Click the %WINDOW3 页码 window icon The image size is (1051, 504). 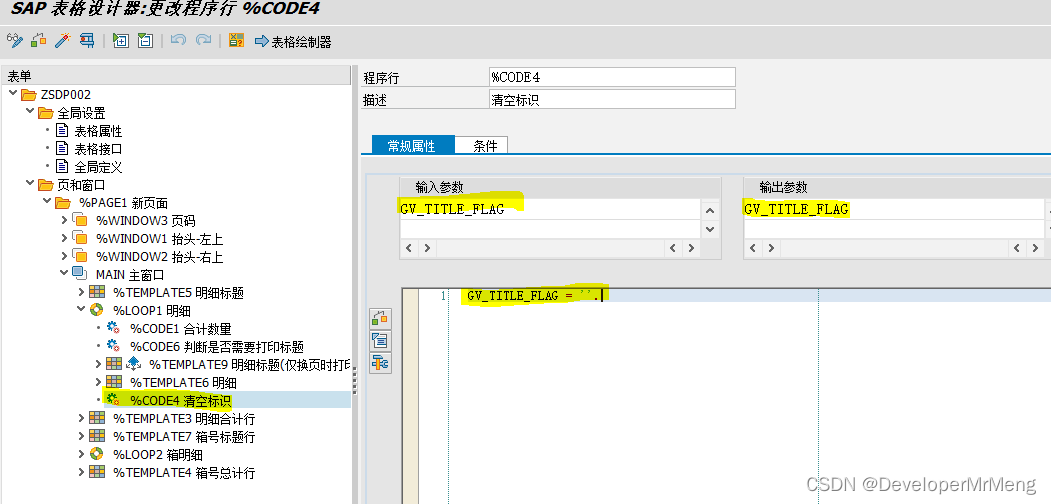pyautogui.click(x=80, y=220)
